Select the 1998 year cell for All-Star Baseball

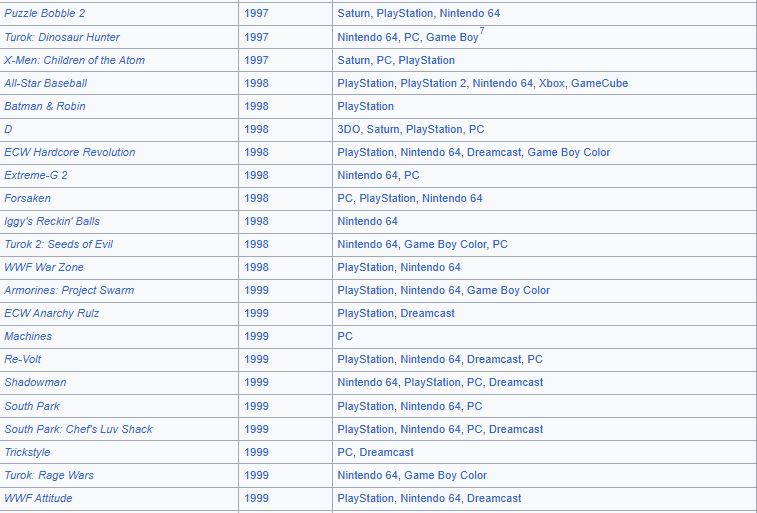[x=285, y=83]
